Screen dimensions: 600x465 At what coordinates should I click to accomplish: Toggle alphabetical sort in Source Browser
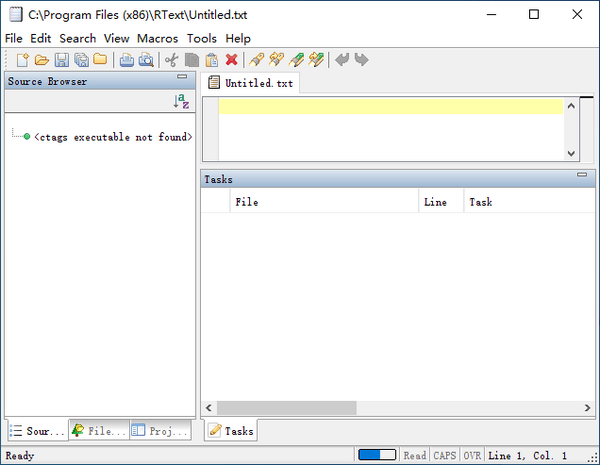click(181, 101)
